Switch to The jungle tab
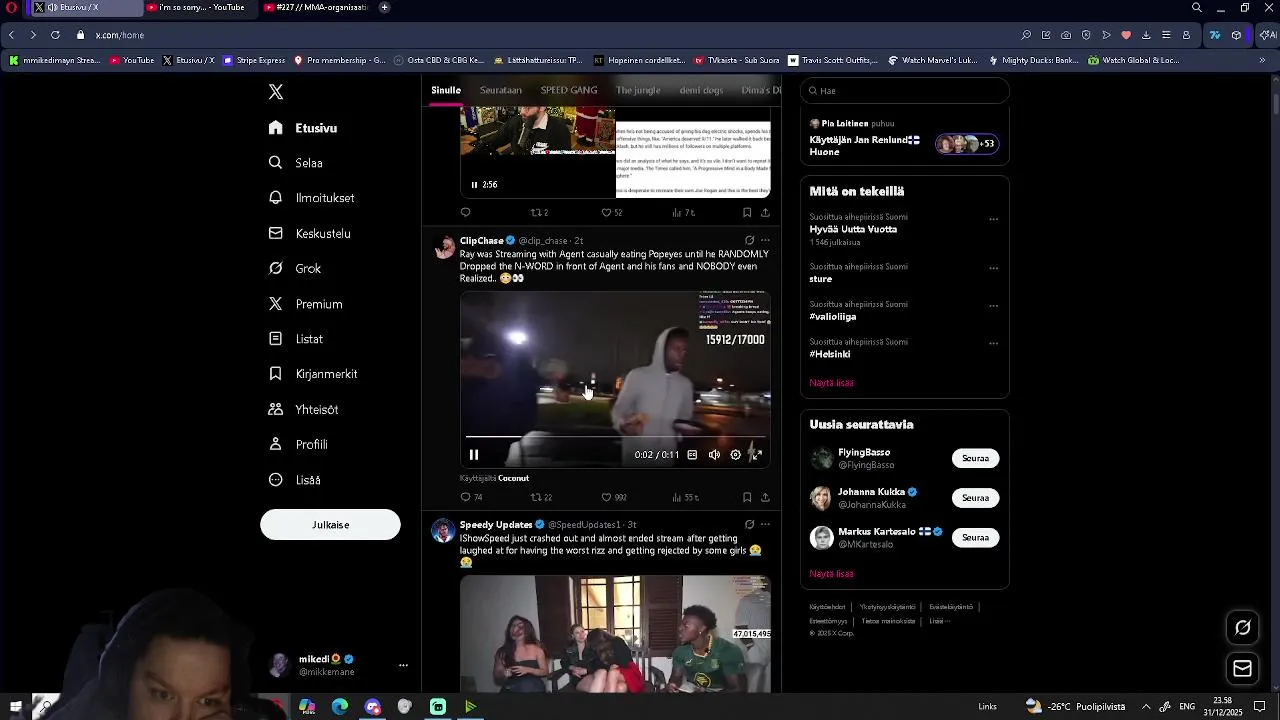 tap(638, 90)
